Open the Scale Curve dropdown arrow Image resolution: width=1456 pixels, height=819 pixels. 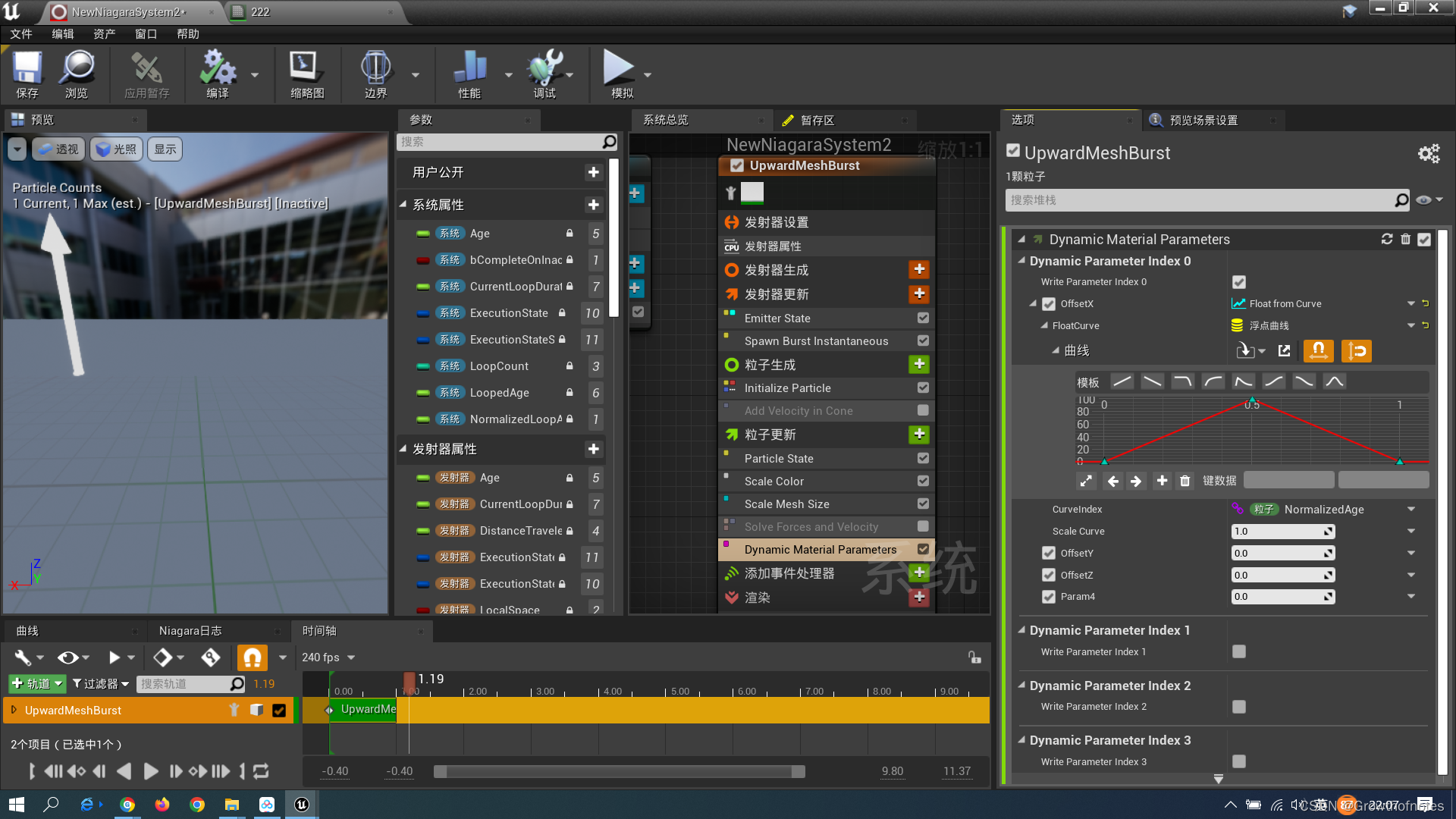1411,531
